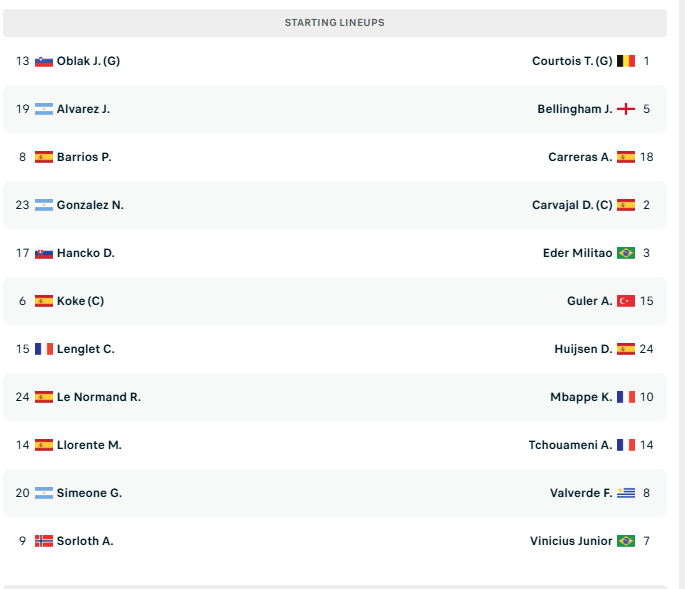This screenshot has width=685, height=589.
Task: Open Koke (C) player page
Action: (80, 301)
